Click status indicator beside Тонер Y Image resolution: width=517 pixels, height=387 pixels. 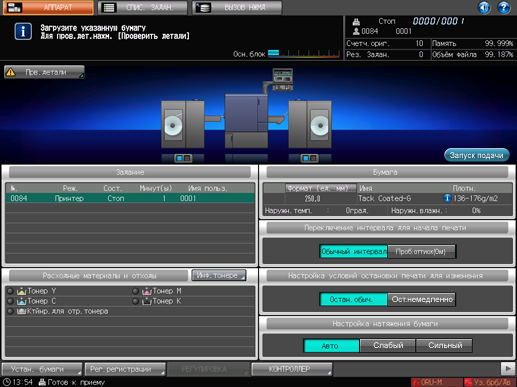click(x=10, y=291)
